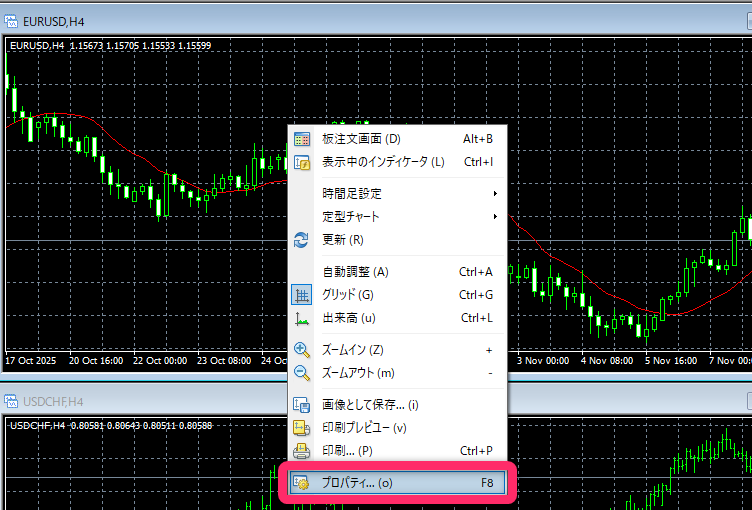
Task: Open the 板注文画面 depth of market icon
Action: click(302, 139)
